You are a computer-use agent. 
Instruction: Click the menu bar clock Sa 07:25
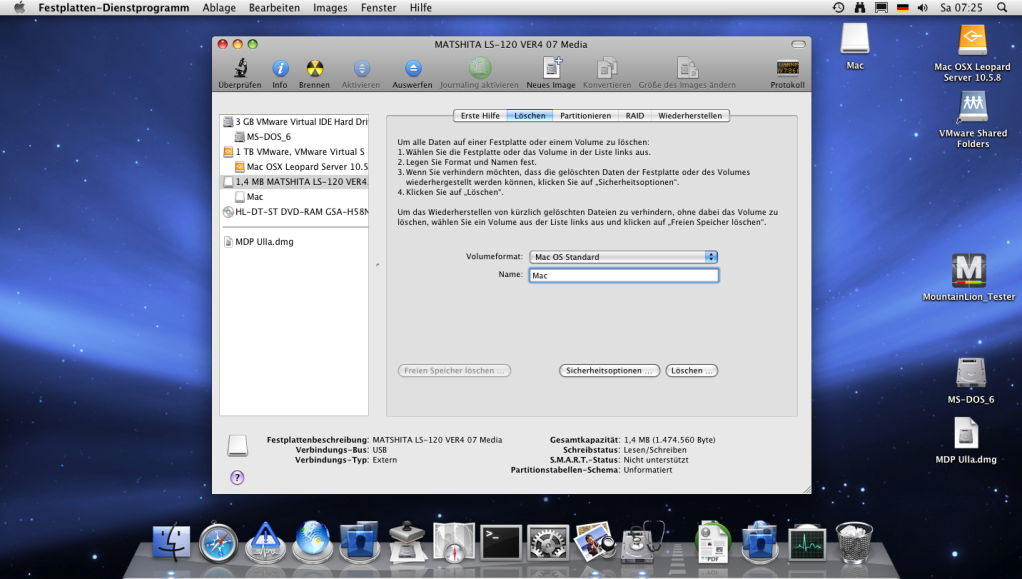(961, 8)
